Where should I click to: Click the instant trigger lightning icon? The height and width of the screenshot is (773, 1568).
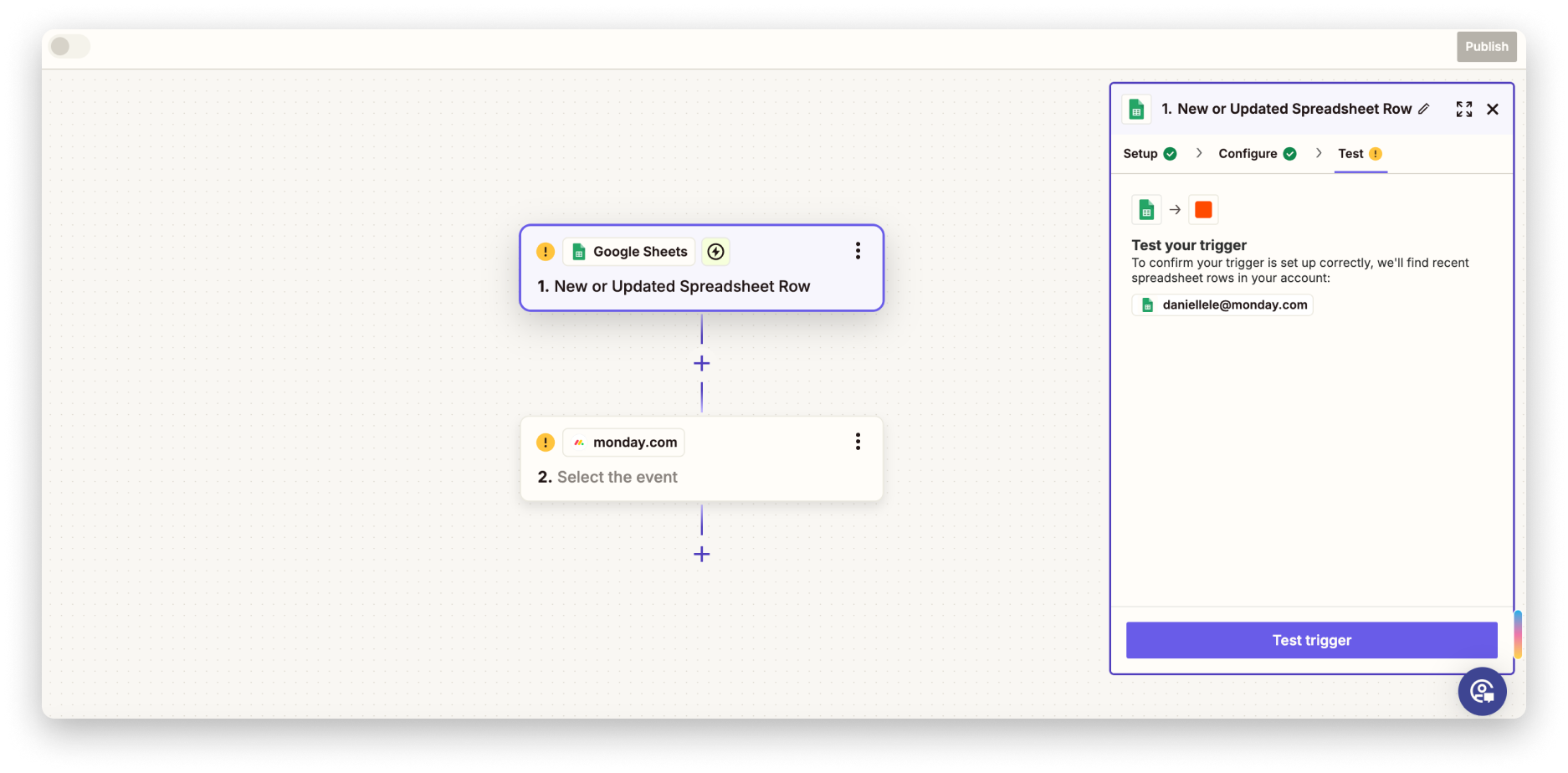[715, 252]
